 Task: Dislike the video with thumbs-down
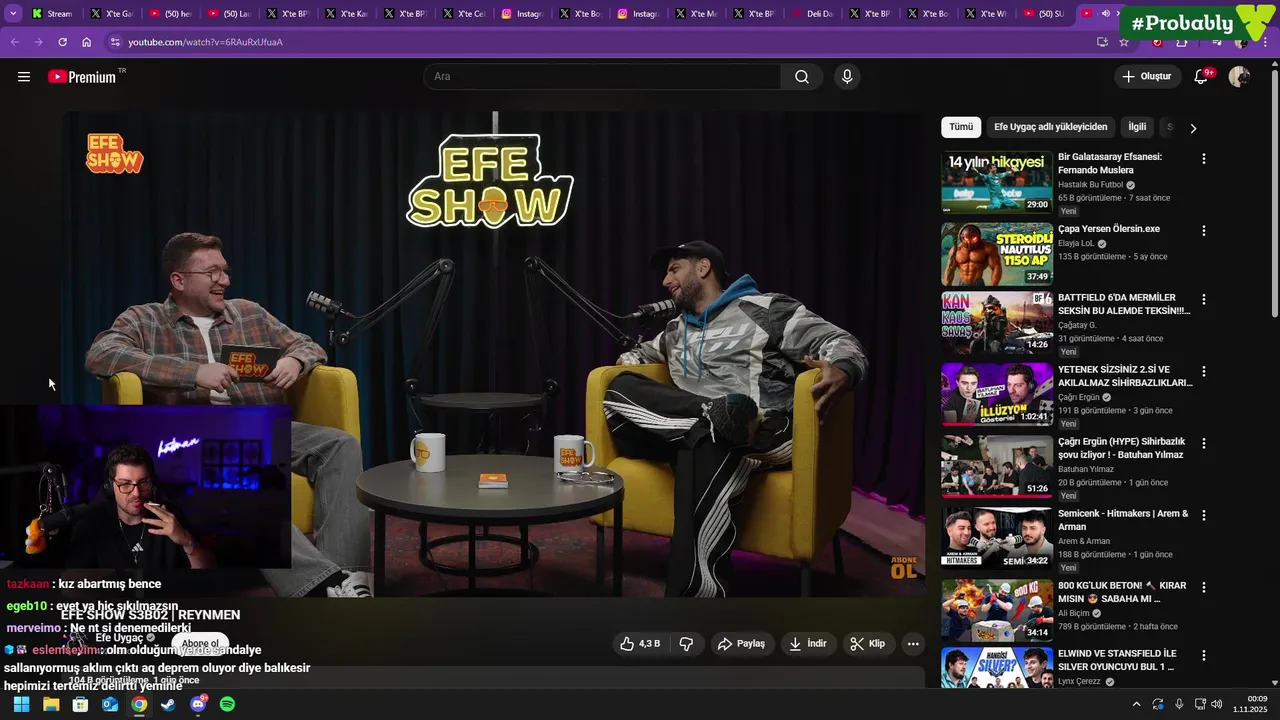[x=686, y=644]
